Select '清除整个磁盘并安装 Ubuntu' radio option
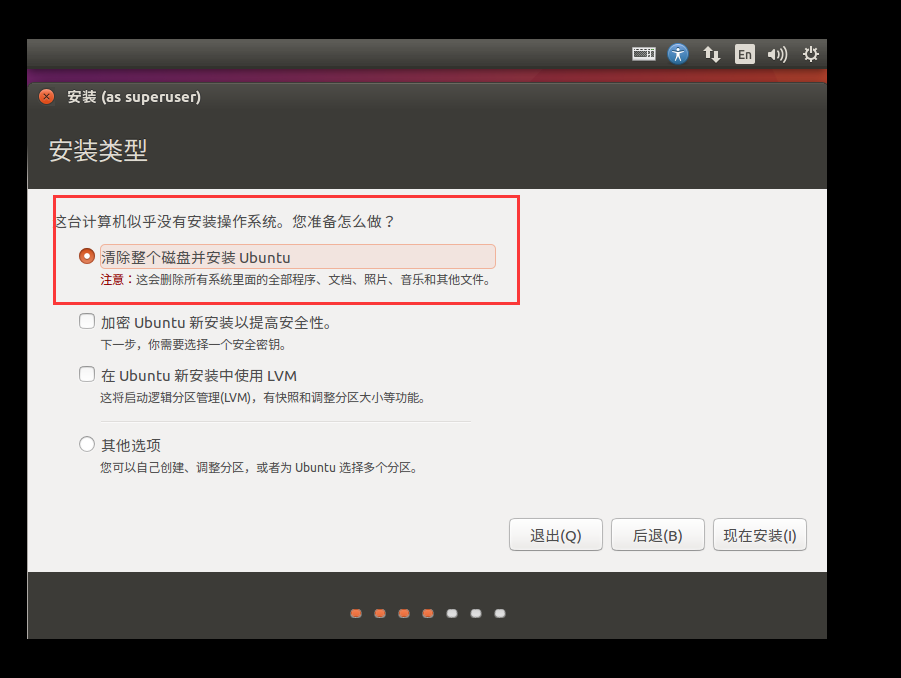 tap(87, 256)
